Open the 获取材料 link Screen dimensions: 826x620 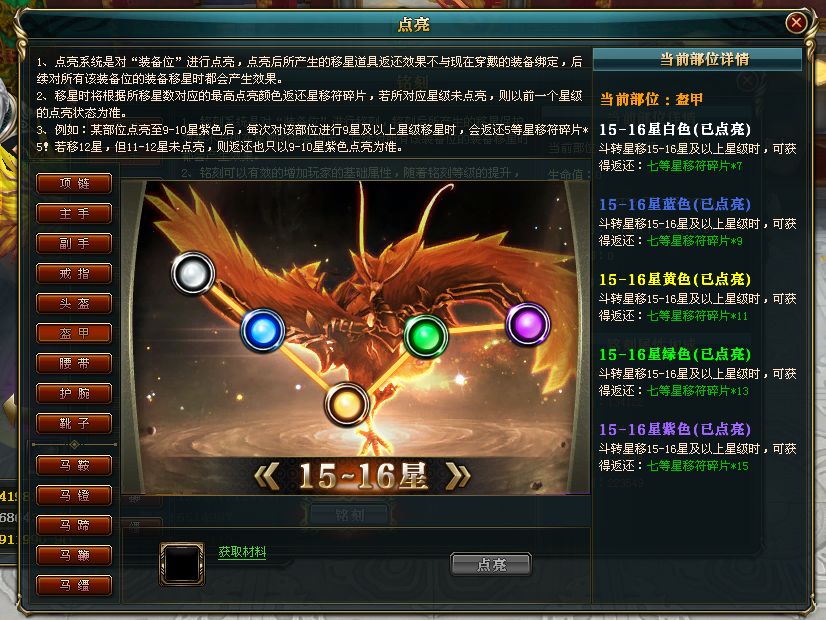[x=242, y=552]
